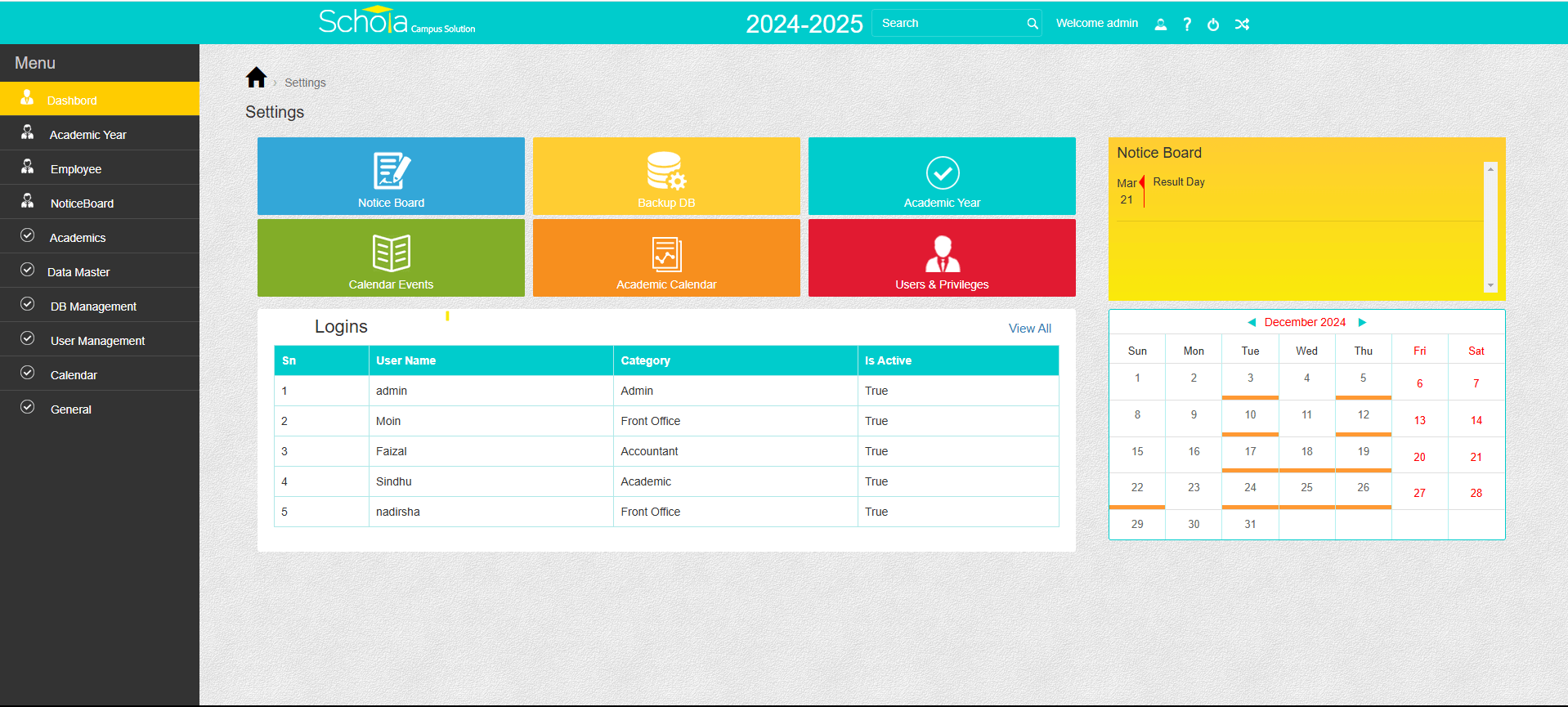Open the Backup DB tile

tap(666, 176)
